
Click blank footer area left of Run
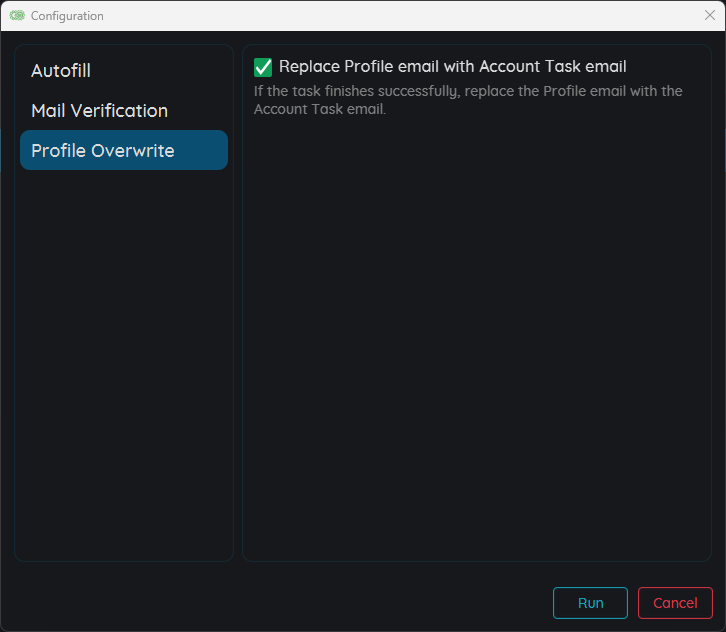(280, 603)
